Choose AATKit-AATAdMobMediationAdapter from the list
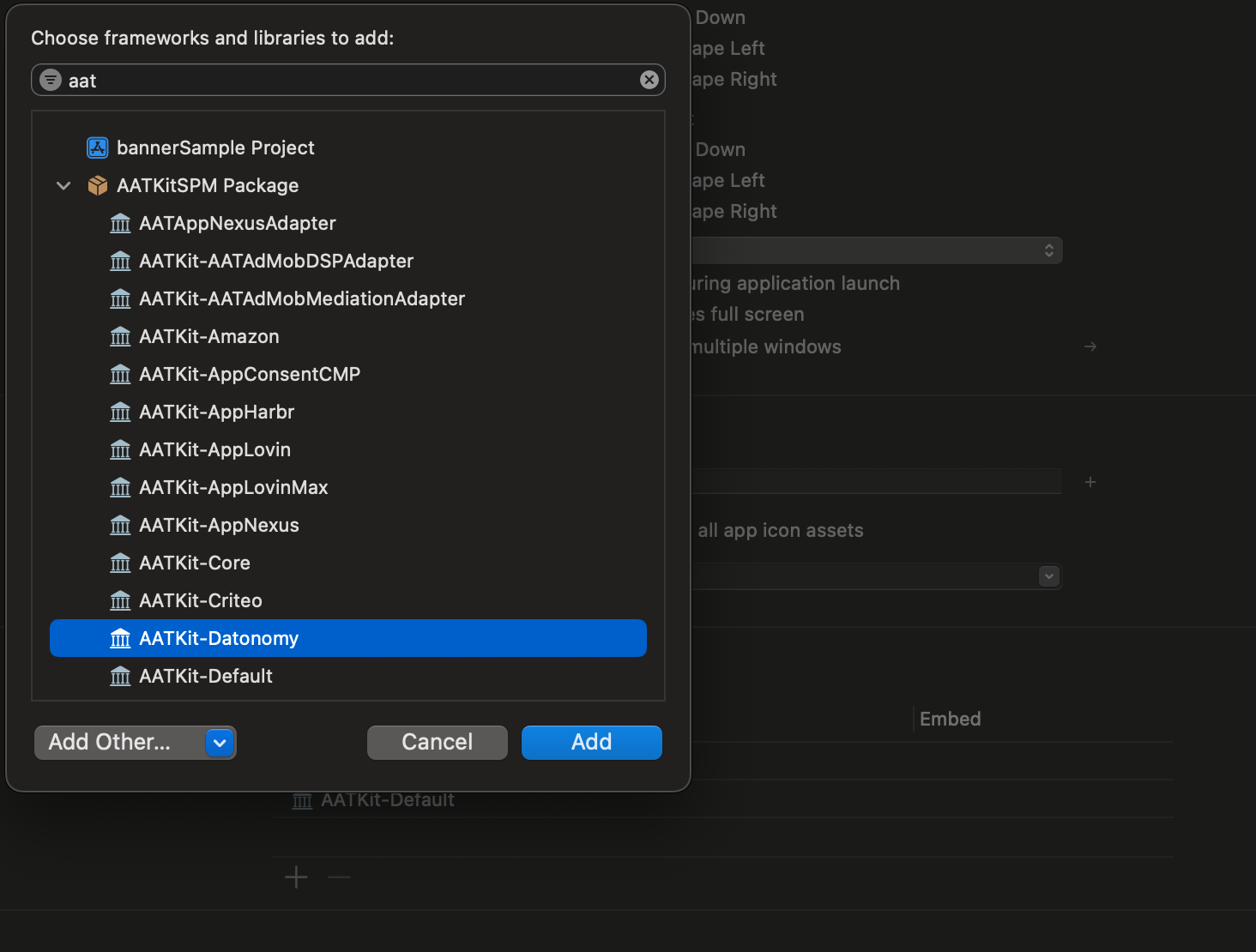This screenshot has height=952, width=1256. coord(301,298)
